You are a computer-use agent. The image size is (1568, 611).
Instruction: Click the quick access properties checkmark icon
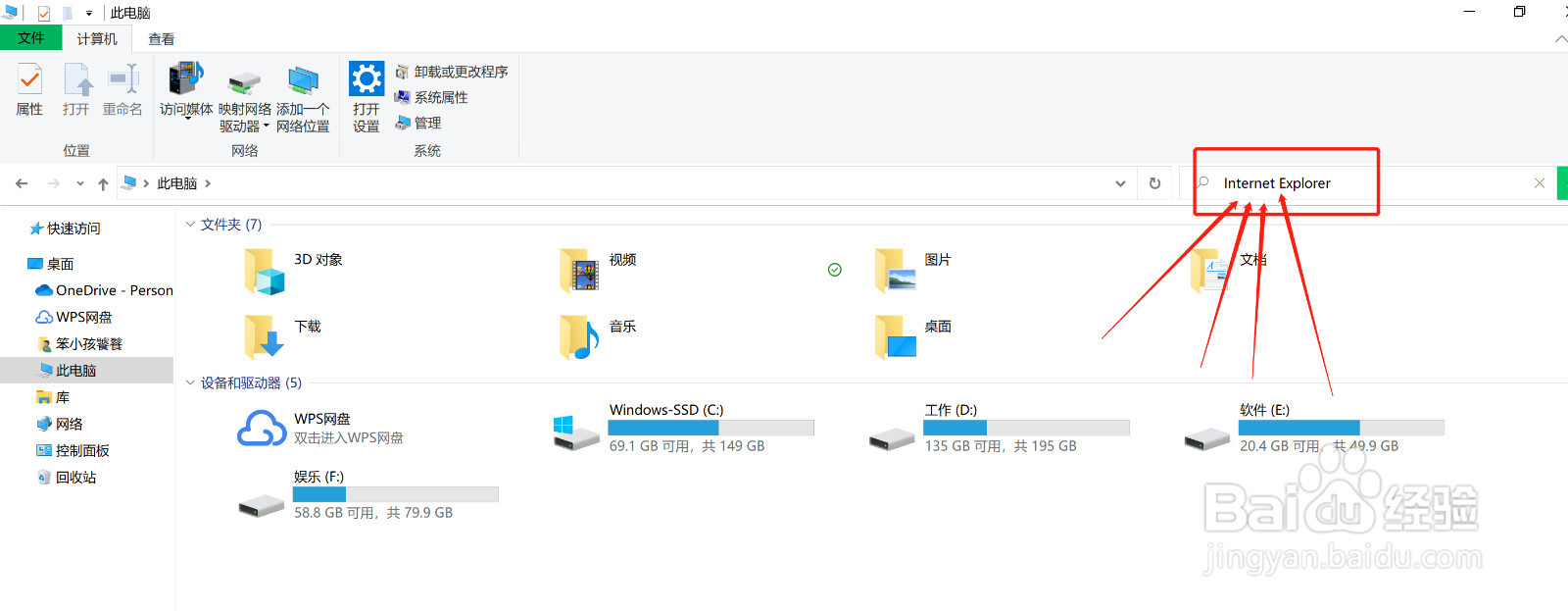pyautogui.click(x=44, y=14)
